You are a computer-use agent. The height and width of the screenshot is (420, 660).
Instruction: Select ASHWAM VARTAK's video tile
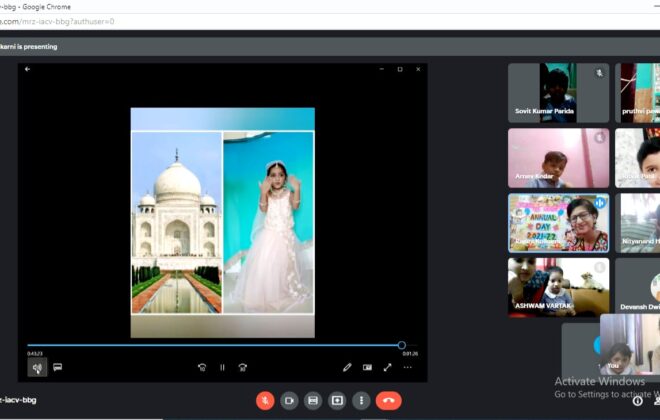point(558,287)
